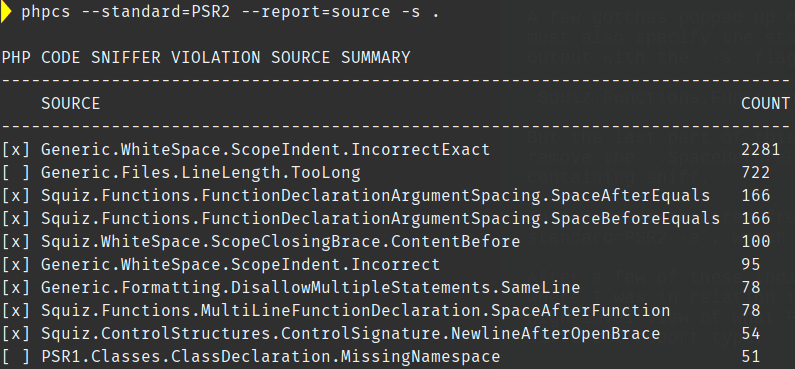Screen dimensions: 795x369
Task: Select Generic.Formatting.DisallowMultipleStatements.SameLine text
Action: [x=310, y=287]
